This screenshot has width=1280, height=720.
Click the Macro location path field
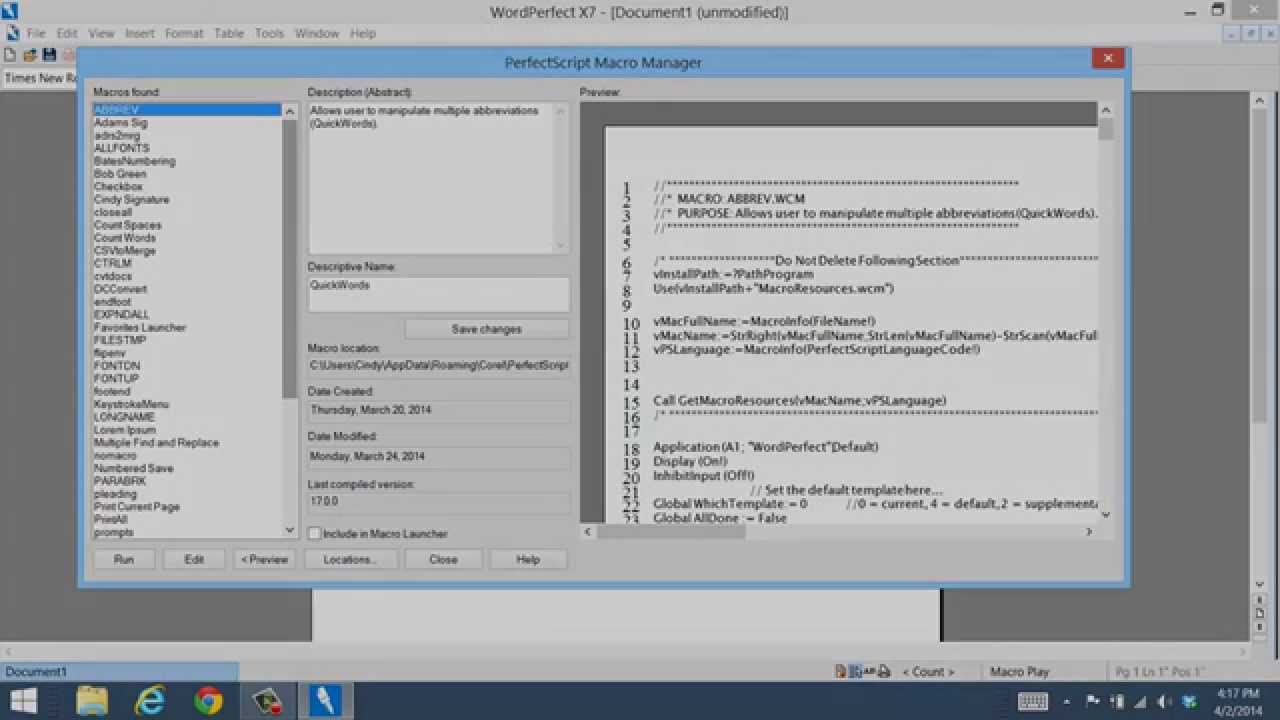pos(439,366)
